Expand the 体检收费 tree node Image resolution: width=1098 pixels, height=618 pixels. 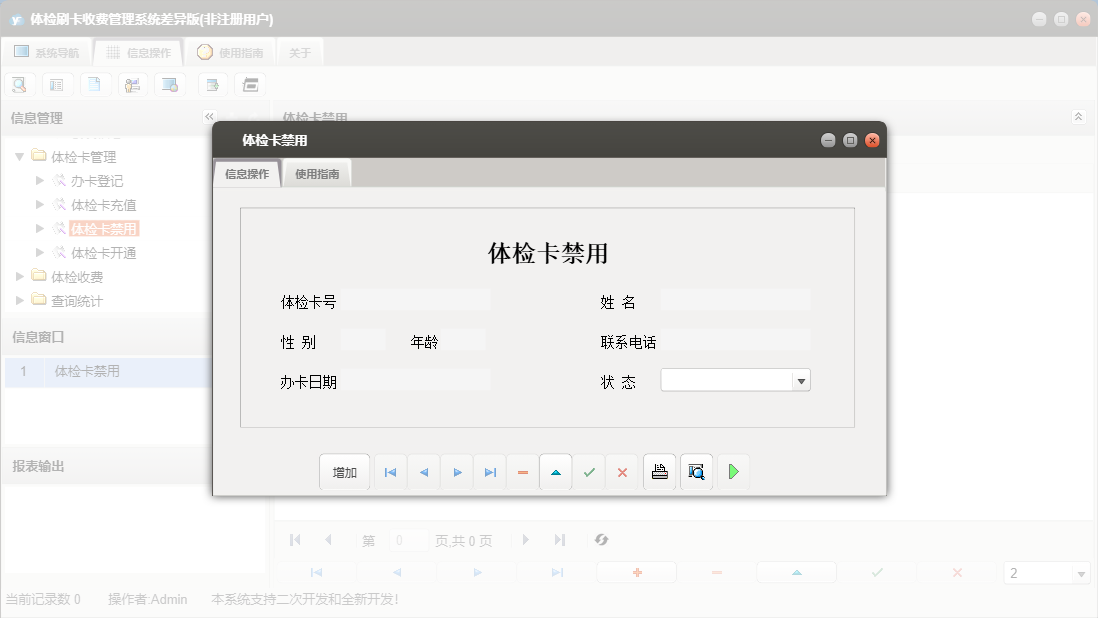[20, 277]
